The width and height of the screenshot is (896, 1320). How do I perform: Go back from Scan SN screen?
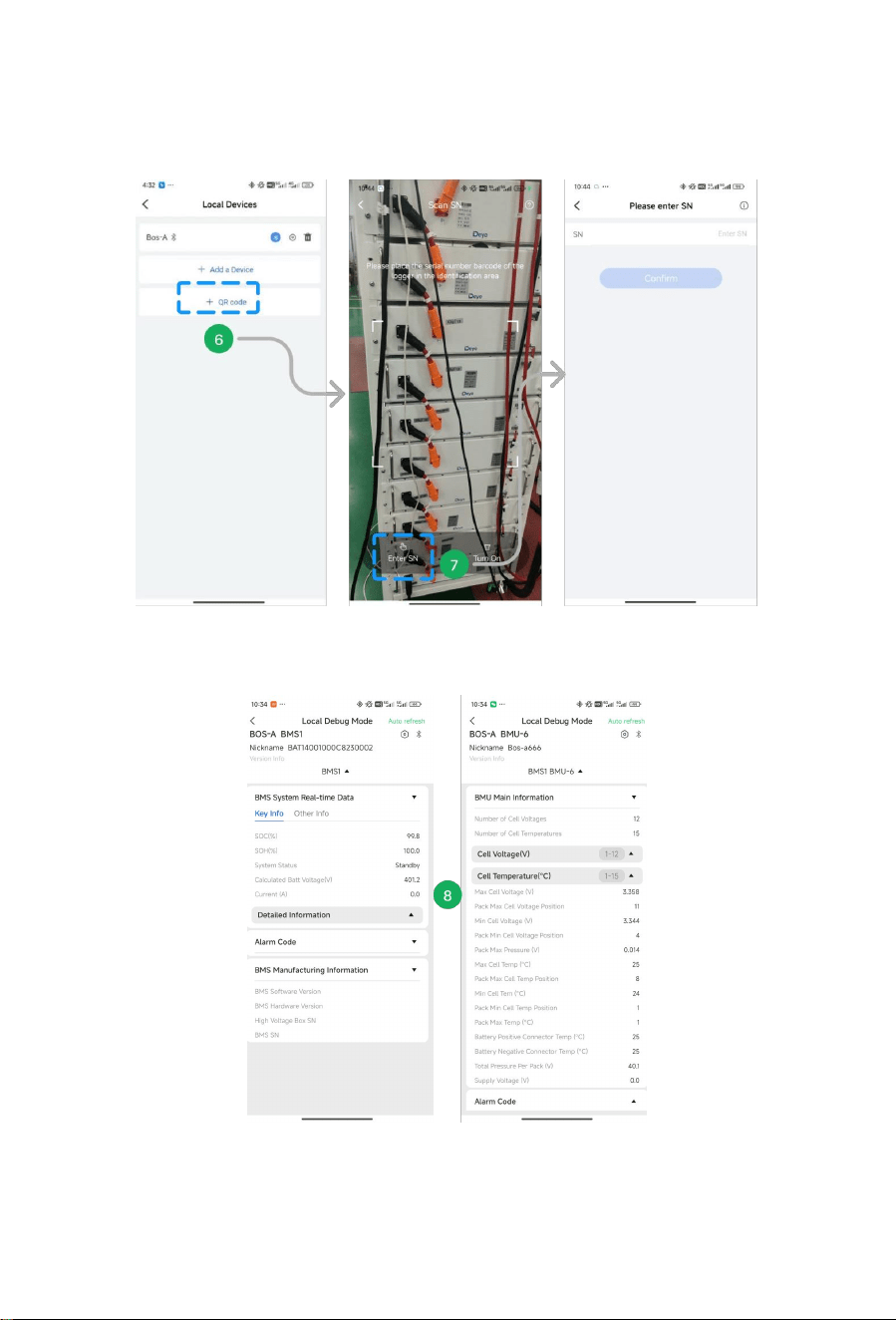pyautogui.click(x=362, y=205)
